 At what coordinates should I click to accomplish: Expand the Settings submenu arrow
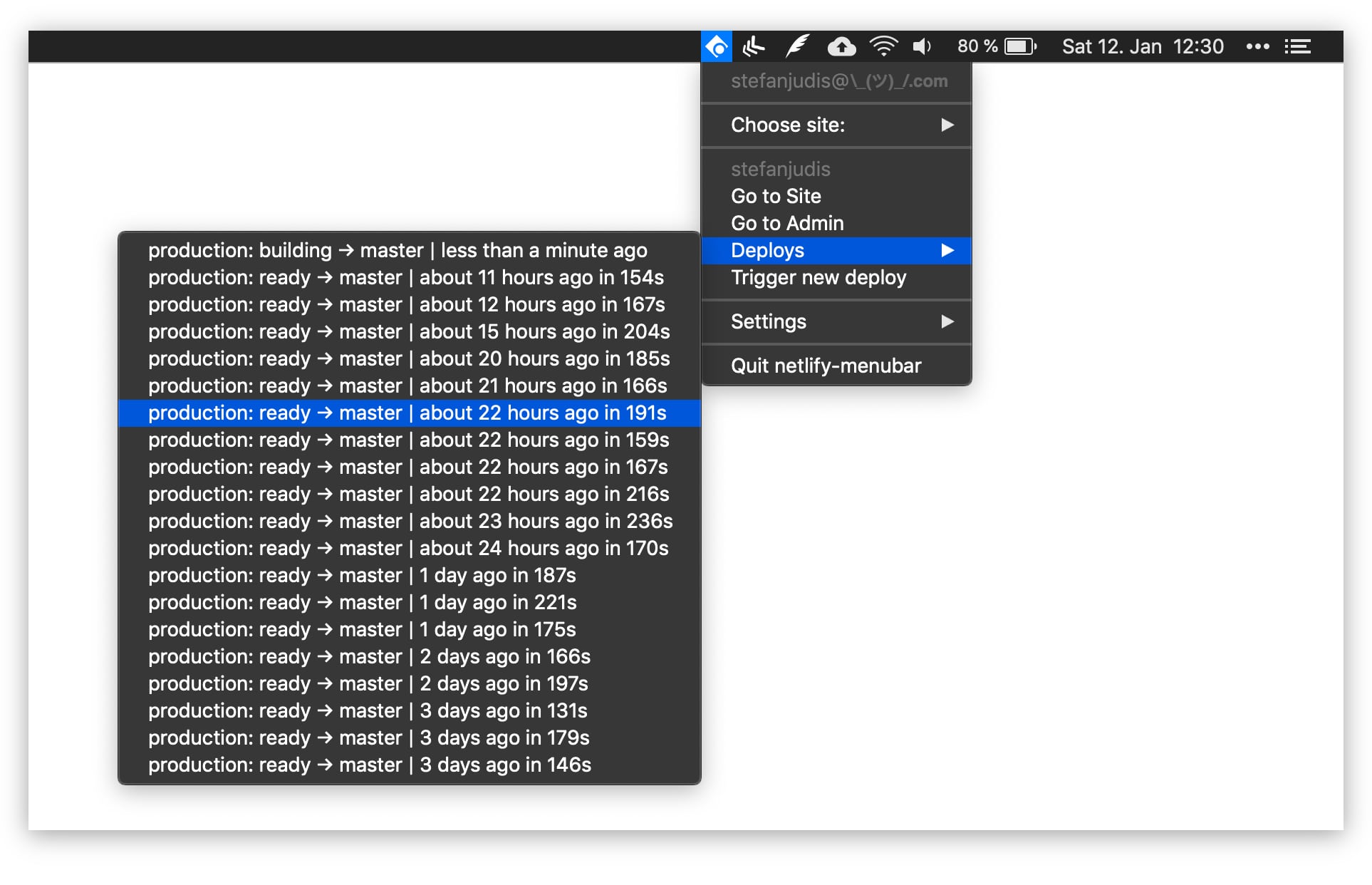(947, 322)
